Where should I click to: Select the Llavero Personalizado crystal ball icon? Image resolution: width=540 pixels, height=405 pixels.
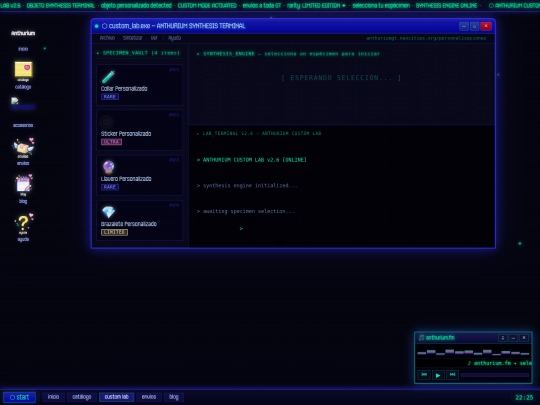click(108, 167)
